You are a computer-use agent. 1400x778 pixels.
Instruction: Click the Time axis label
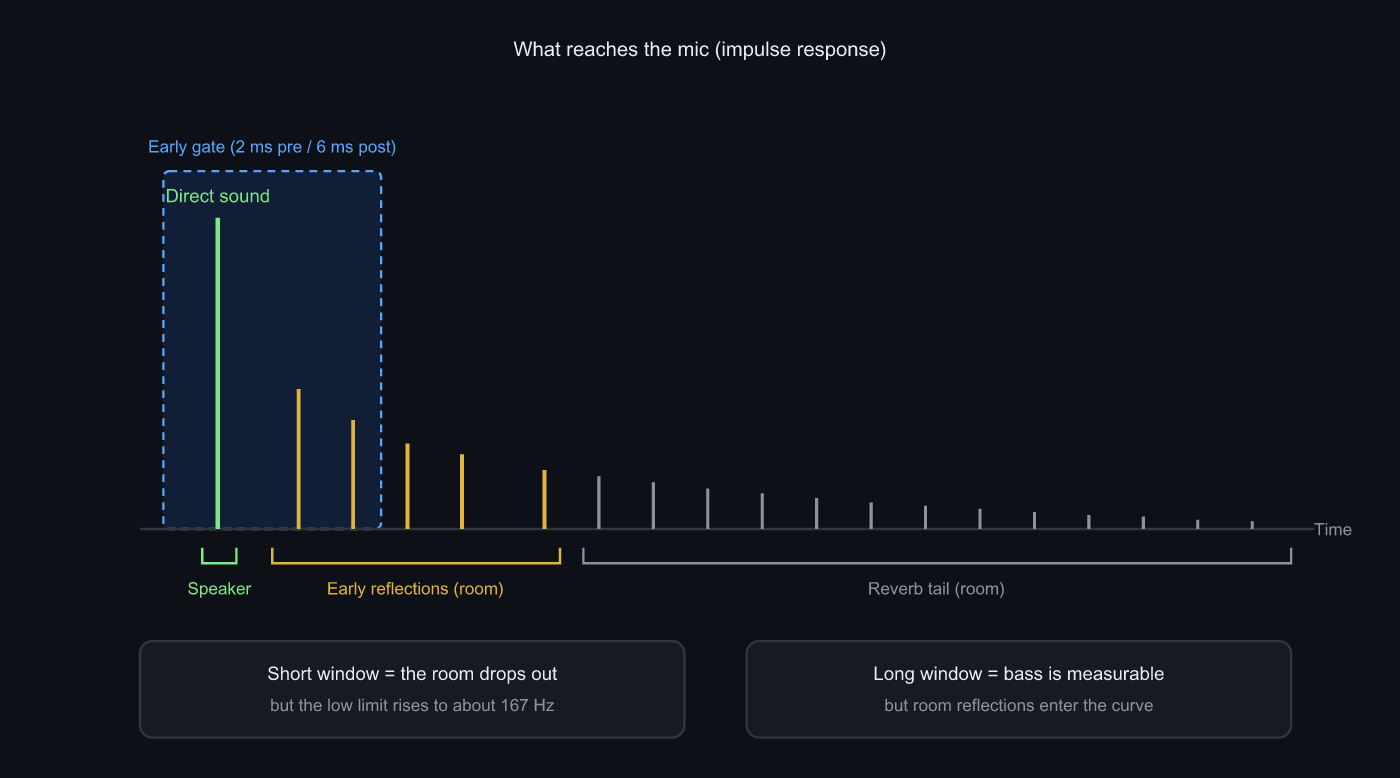point(1333,530)
